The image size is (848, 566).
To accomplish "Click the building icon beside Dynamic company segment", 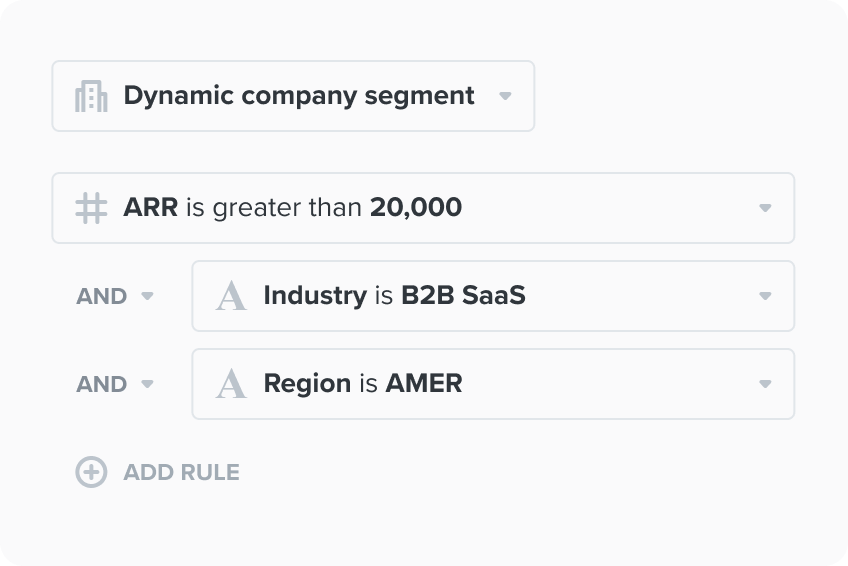I will point(91,96).
